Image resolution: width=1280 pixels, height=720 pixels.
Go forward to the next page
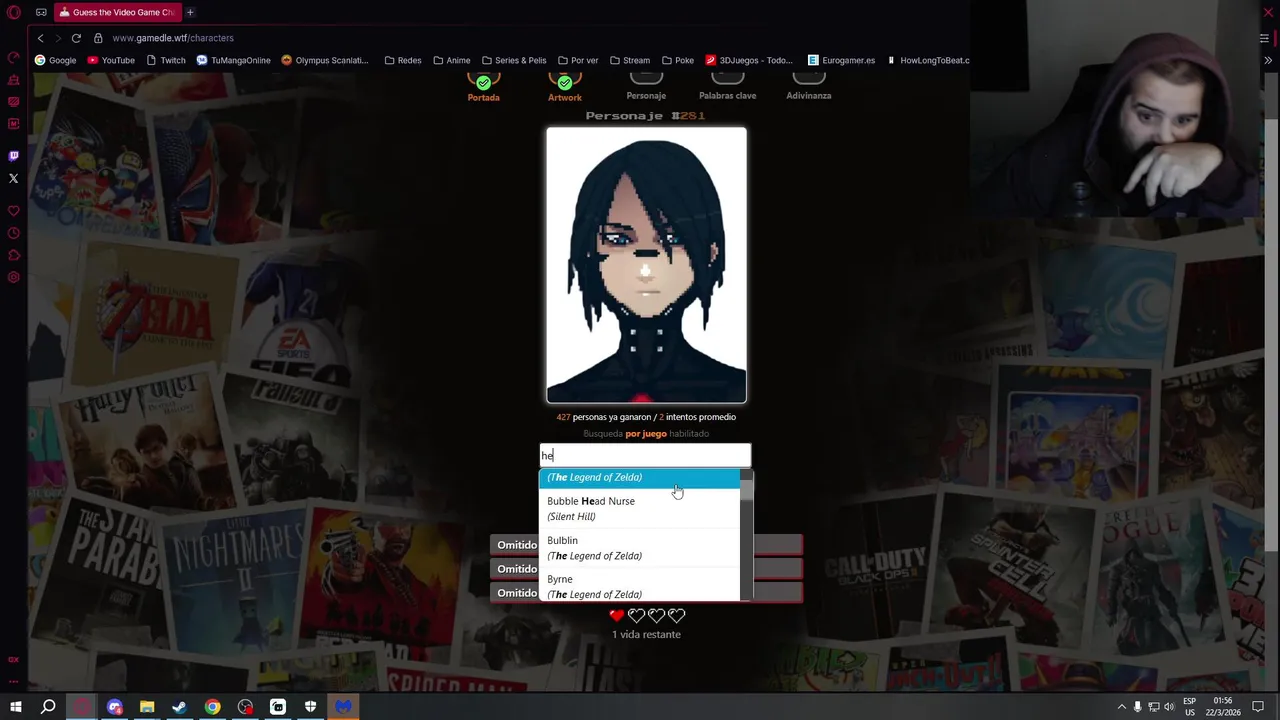click(57, 38)
